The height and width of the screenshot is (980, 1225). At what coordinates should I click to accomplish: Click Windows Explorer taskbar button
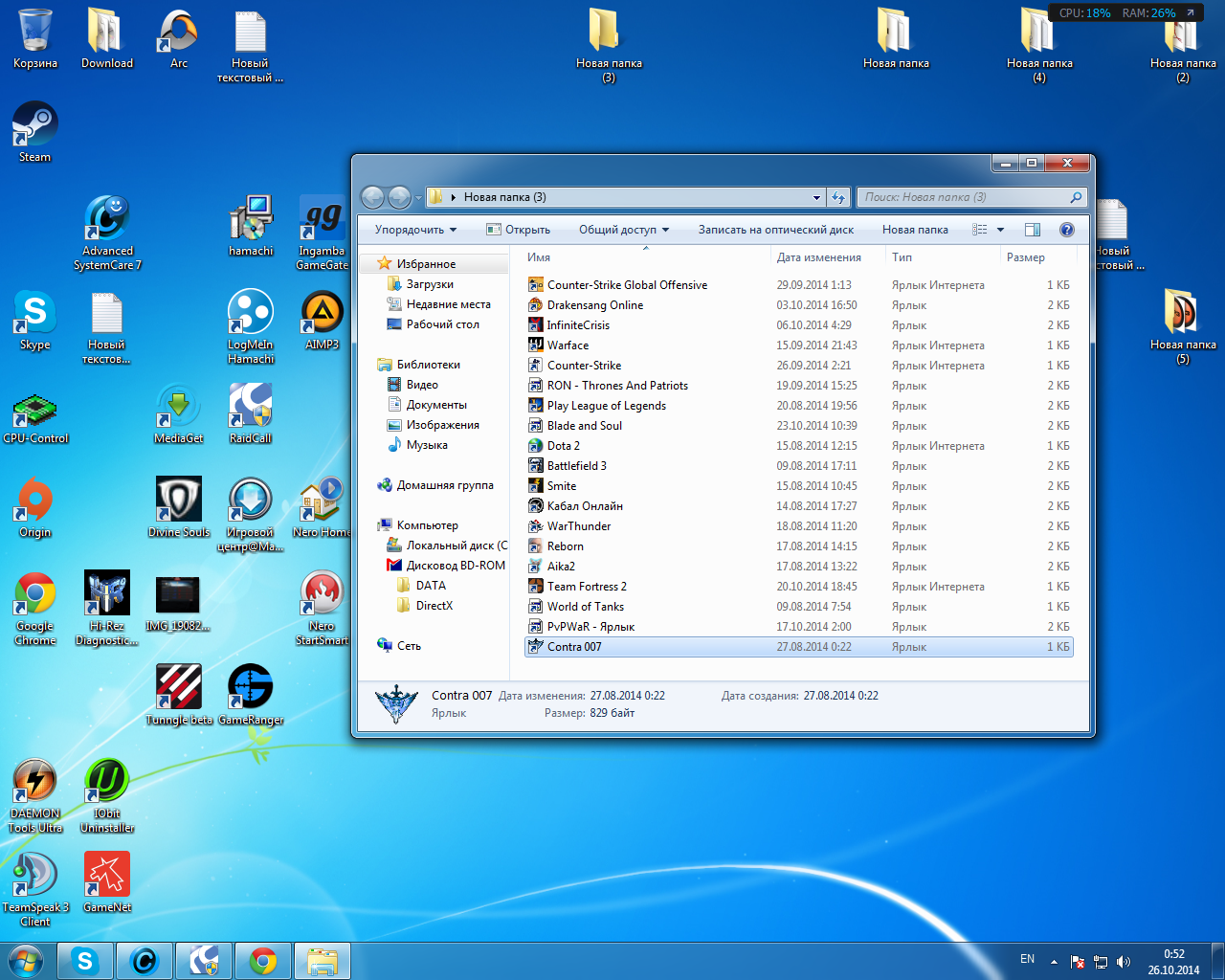pos(323,961)
